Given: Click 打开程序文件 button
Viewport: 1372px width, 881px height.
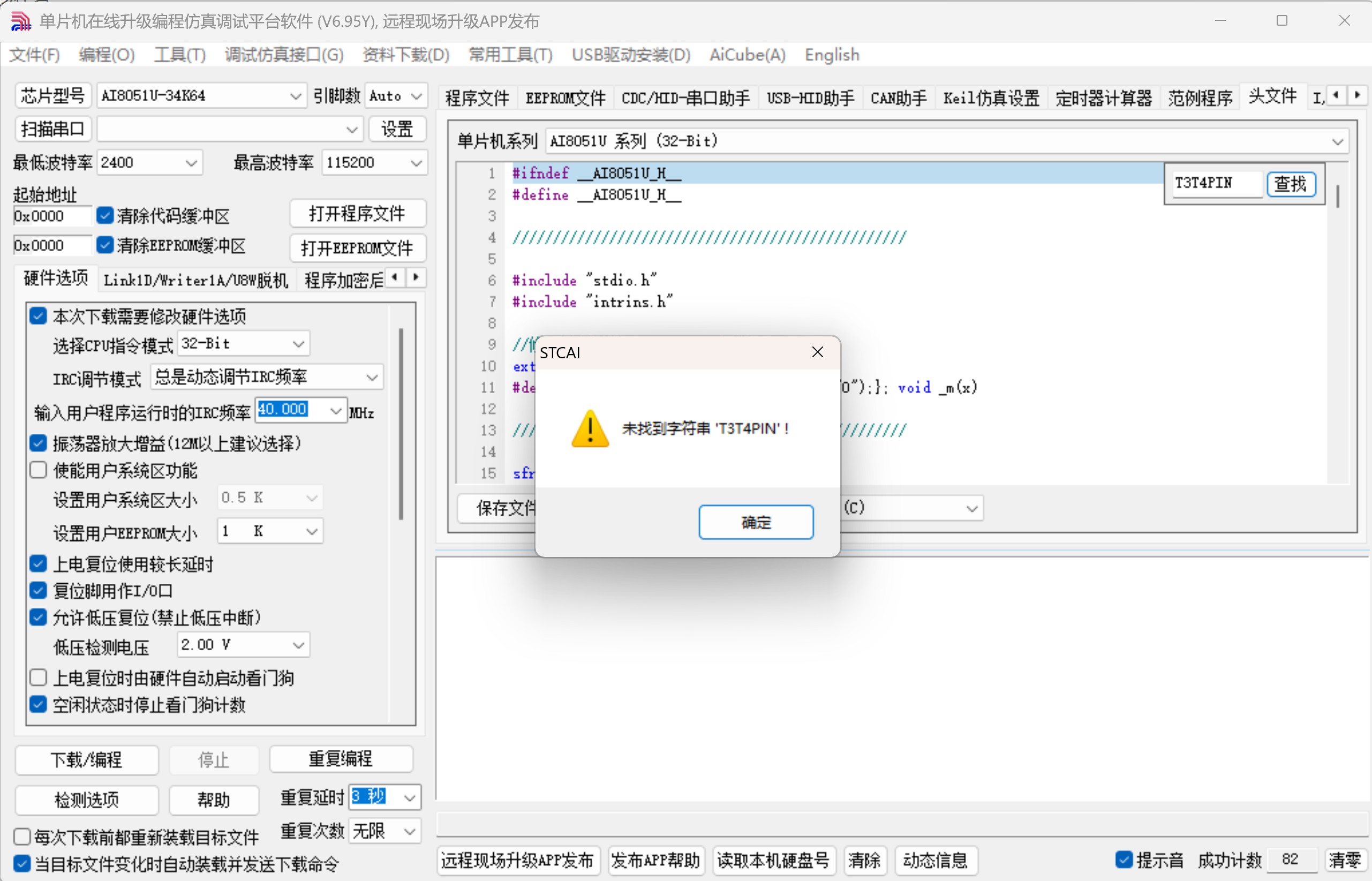Looking at the screenshot, I should click(x=357, y=214).
